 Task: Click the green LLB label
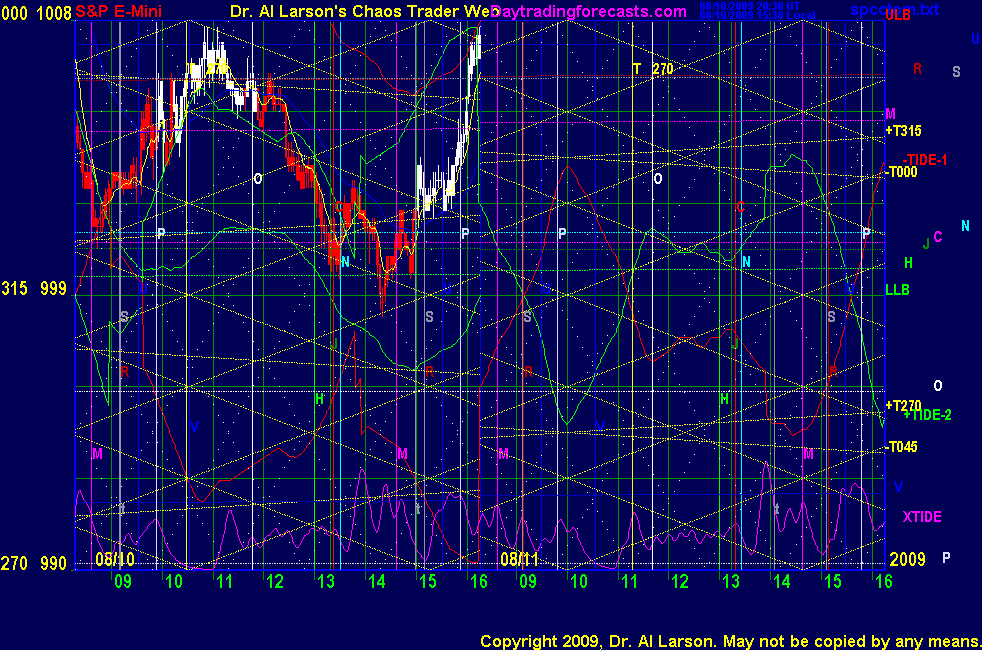click(x=897, y=290)
